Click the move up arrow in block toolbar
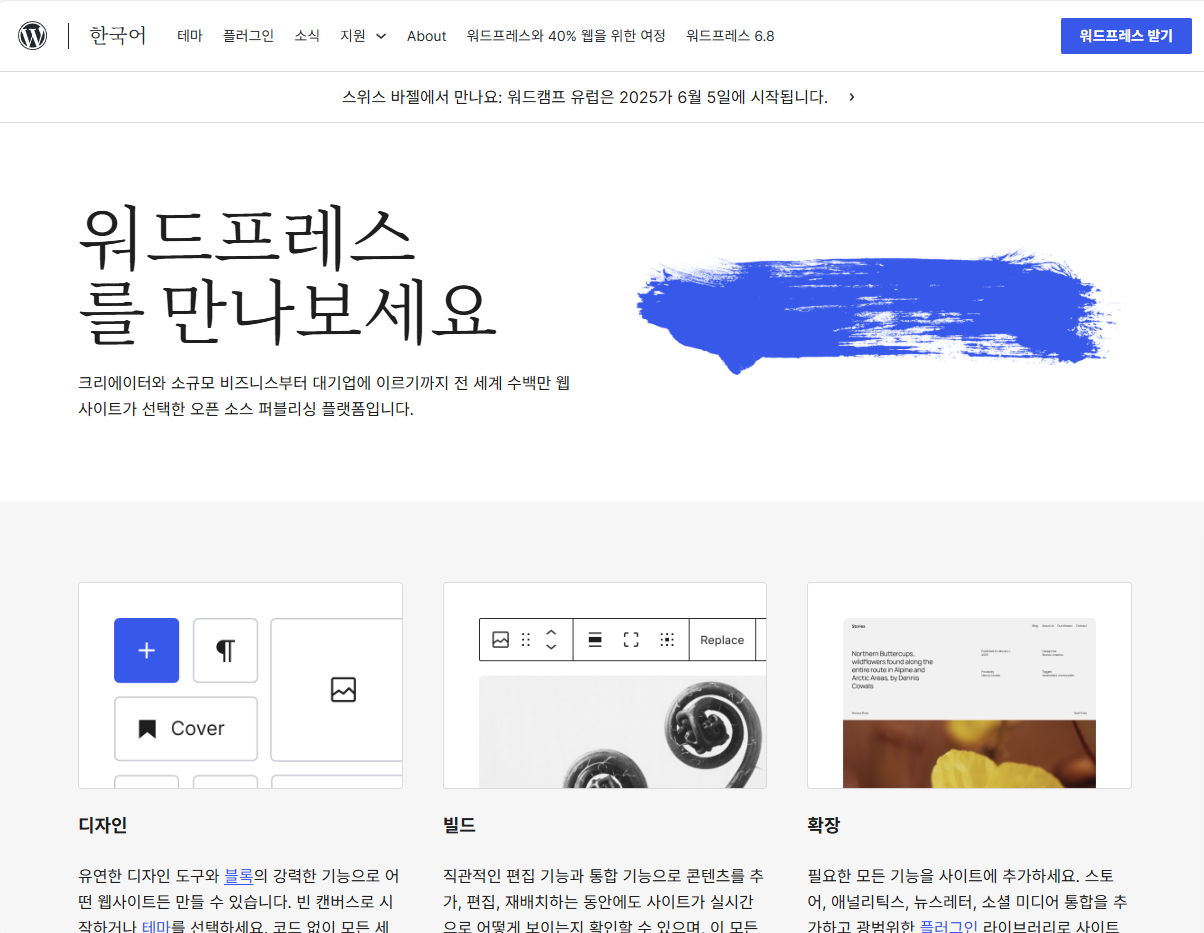 click(x=550, y=633)
